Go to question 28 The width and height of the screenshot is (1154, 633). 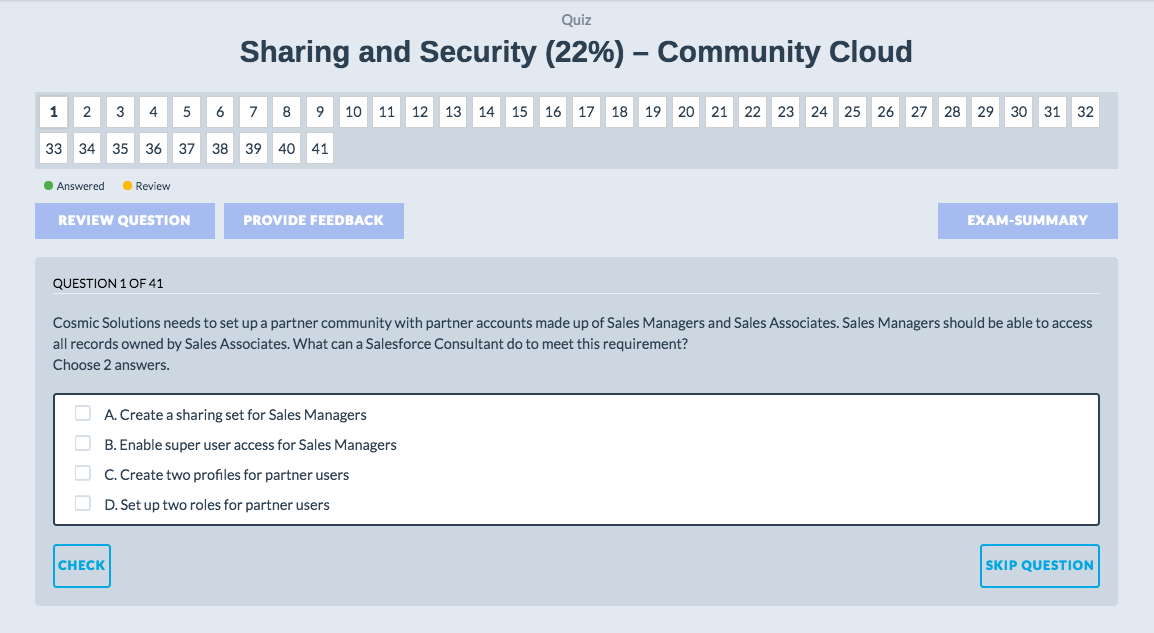coord(952,112)
